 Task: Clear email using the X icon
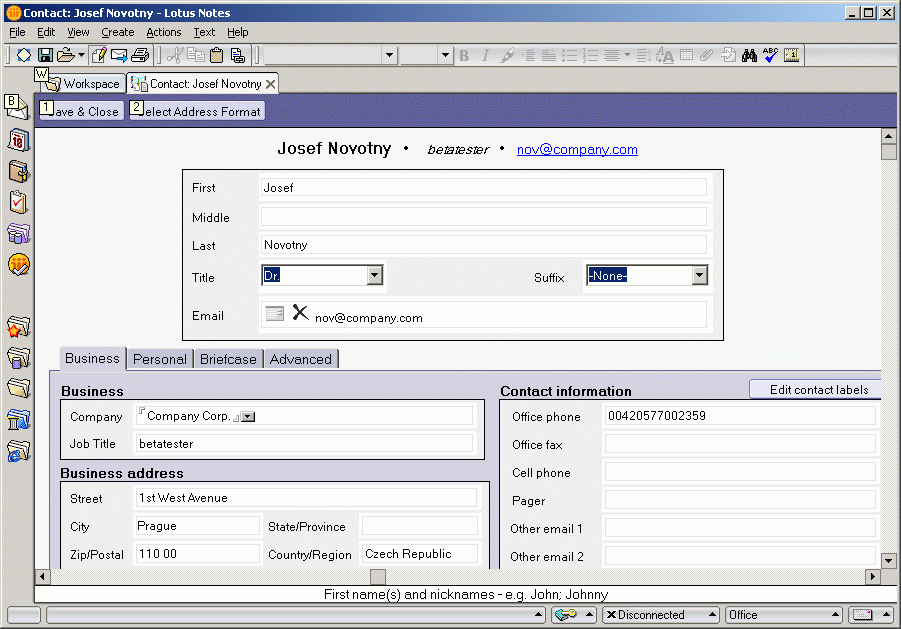300,313
